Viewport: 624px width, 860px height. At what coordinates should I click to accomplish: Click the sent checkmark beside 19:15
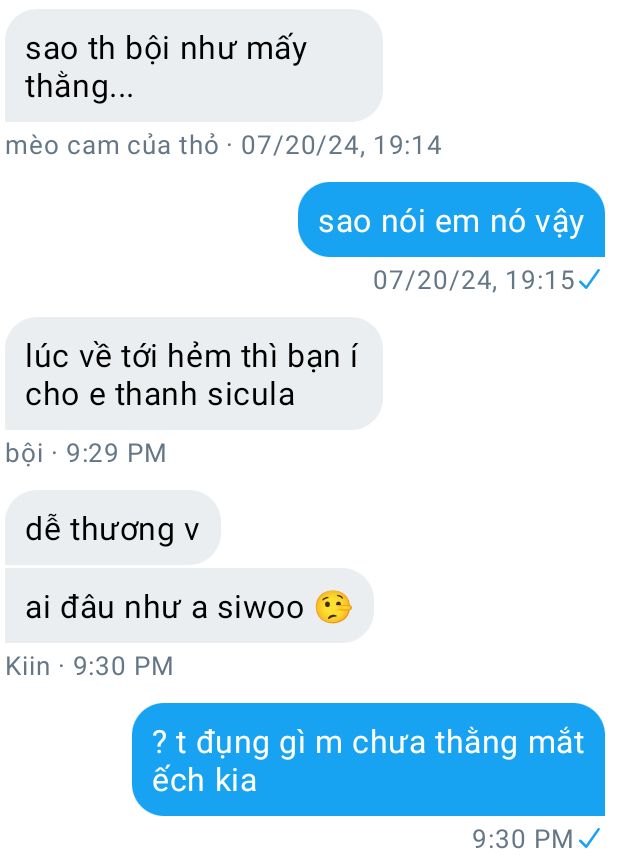click(589, 280)
